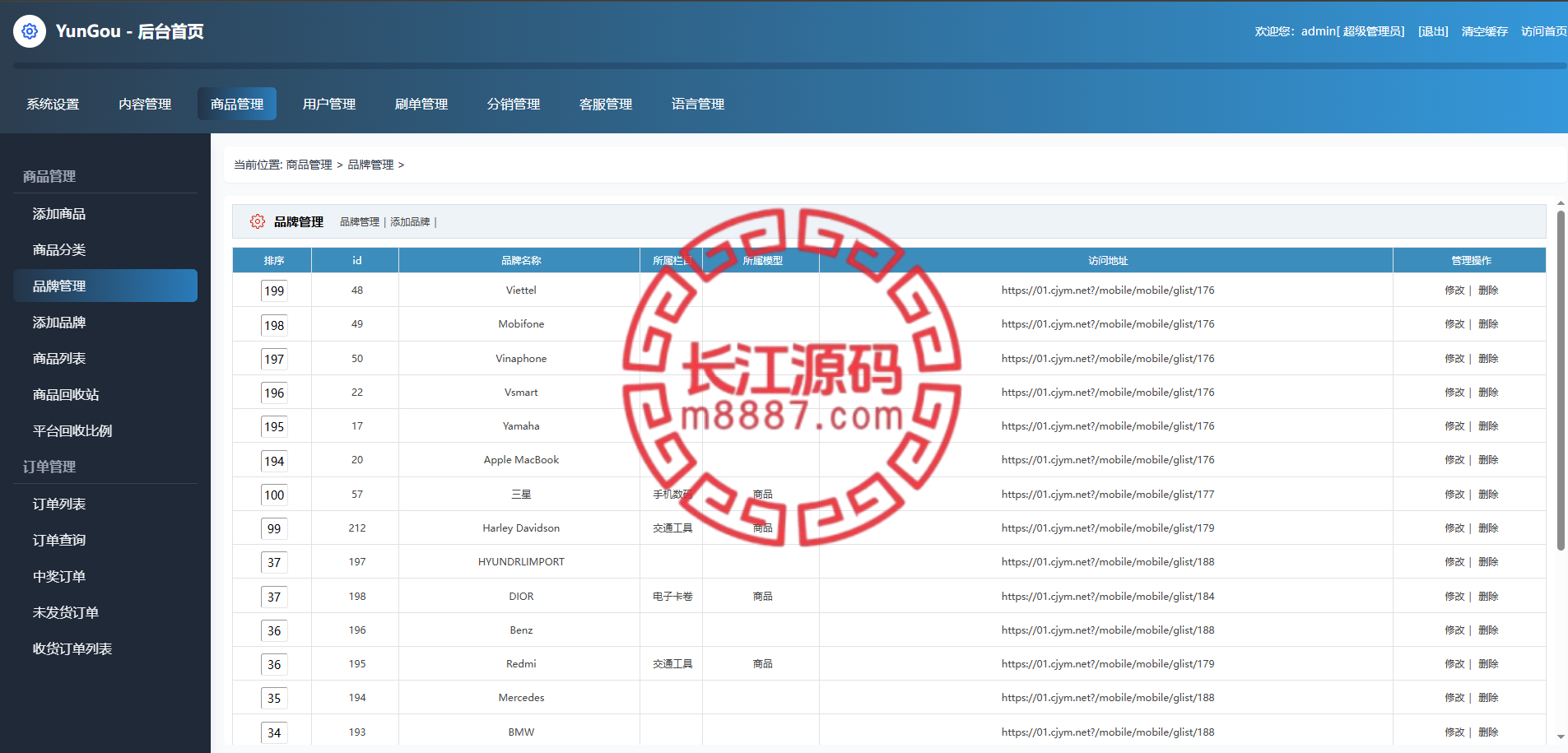Image resolution: width=1568 pixels, height=753 pixels.
Task: Click the 访问地址 column header
Action: click(1108, 261)
